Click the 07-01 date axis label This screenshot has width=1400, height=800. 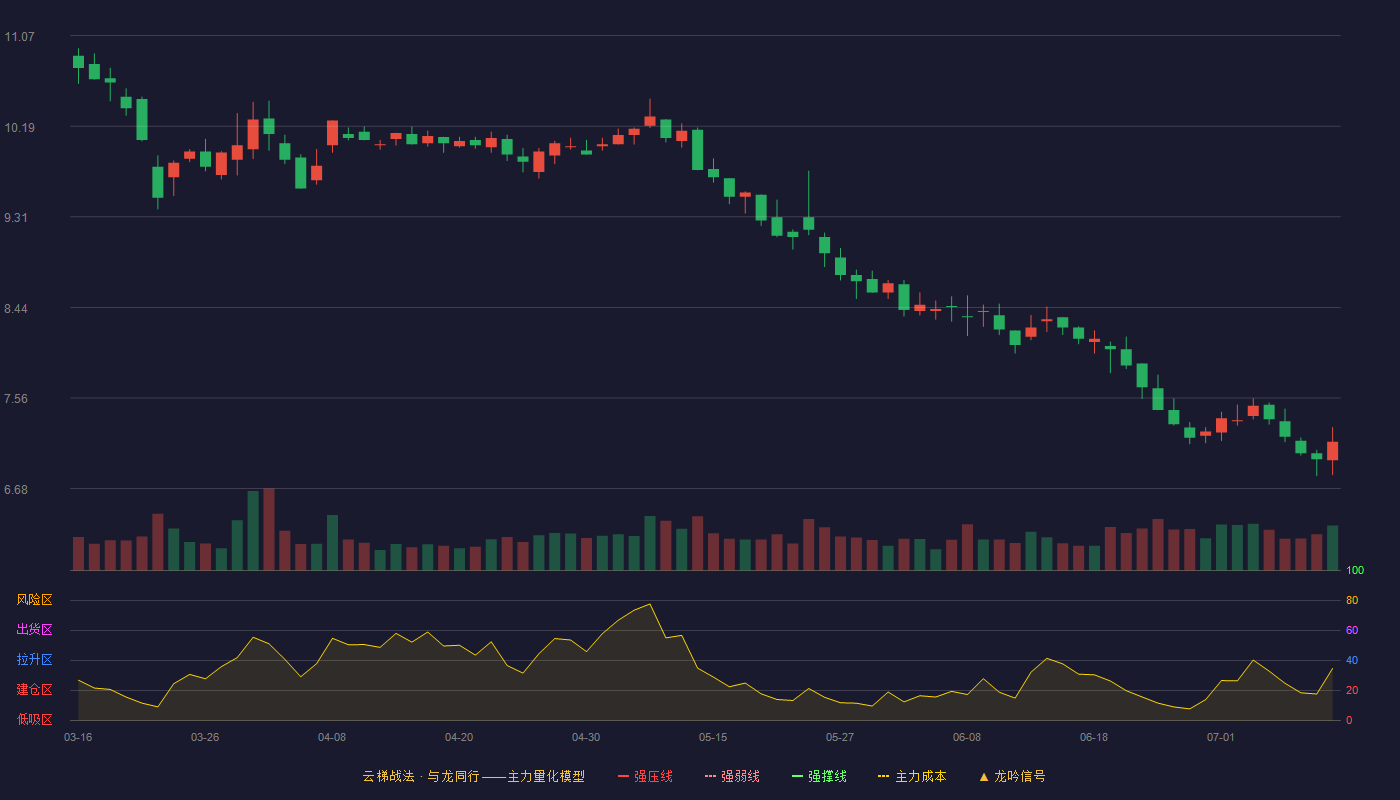pos(1221,737)
